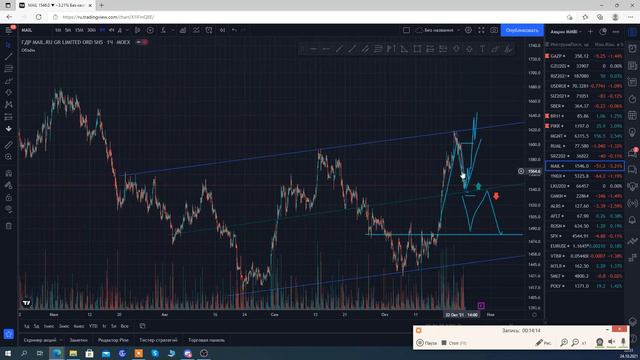Select the layout rectangle icon
Image resolution: width=640 pixels, height=360 pixels.
[x=406, y=30]
